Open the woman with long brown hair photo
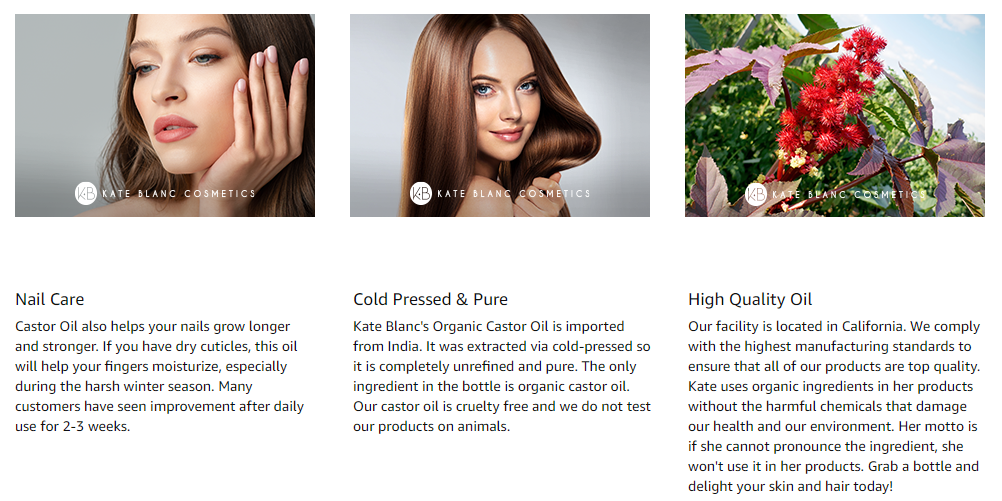 click(500, 115)
